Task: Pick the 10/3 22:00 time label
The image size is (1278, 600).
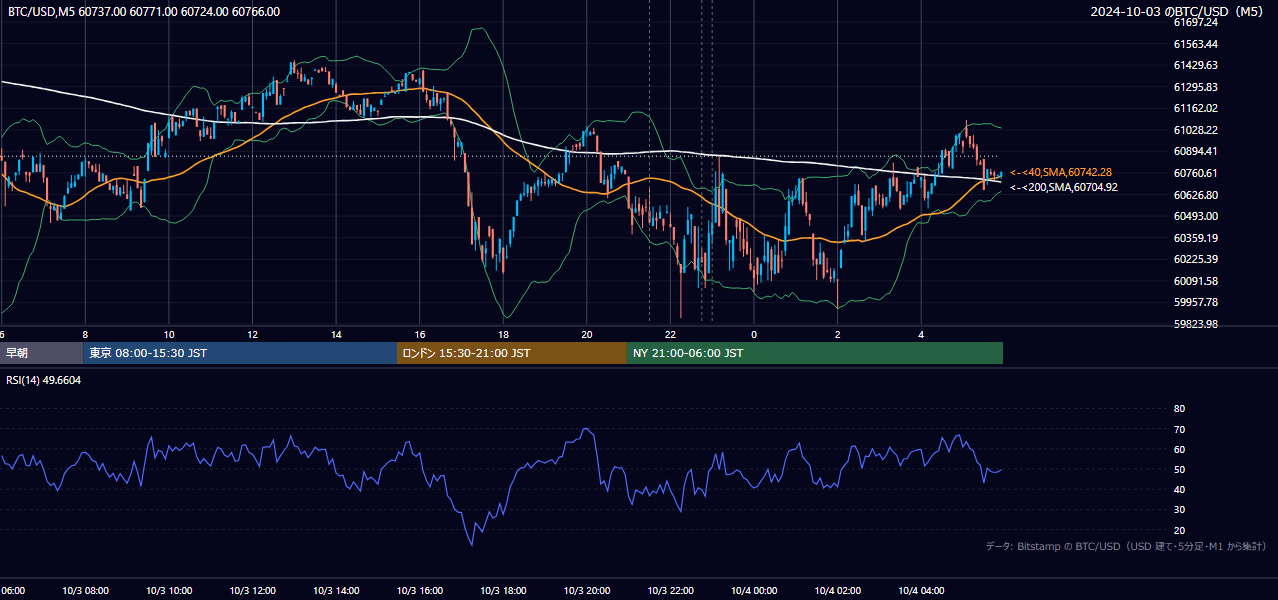Action: pos(671,591)
